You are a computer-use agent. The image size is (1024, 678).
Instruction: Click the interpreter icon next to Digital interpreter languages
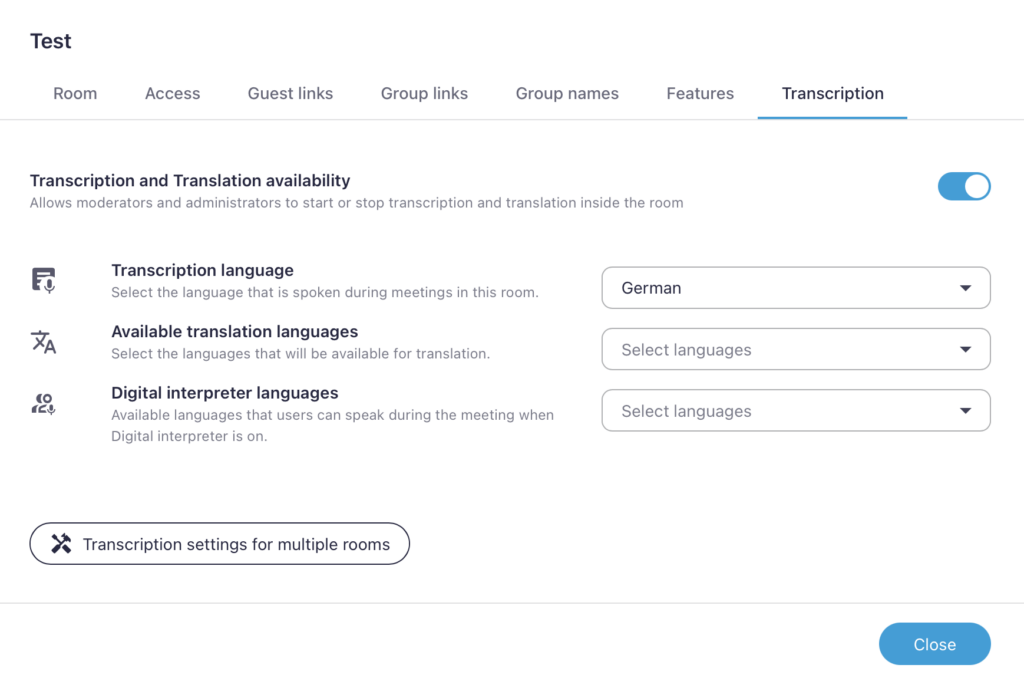click(42, 404)
